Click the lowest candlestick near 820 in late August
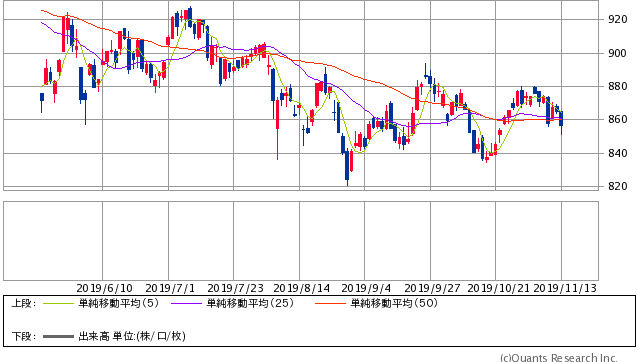The width and height of the screenshot is (638, 362). pos(347,168)
